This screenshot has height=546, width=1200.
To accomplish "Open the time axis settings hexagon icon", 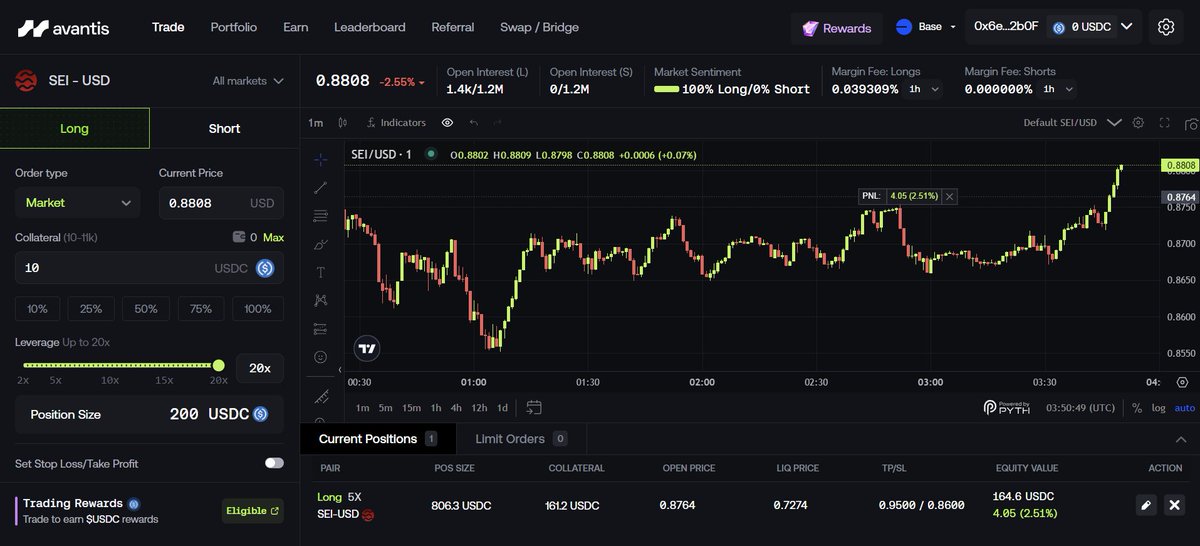I will coord(1182,382).
